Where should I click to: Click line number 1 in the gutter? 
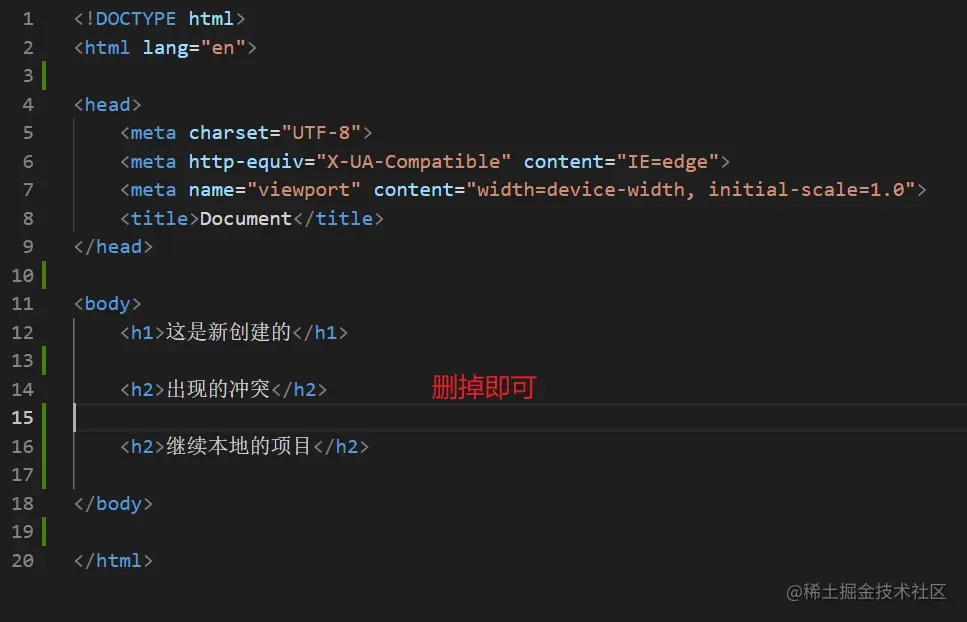pyautogui.click(x=27, y=19)
